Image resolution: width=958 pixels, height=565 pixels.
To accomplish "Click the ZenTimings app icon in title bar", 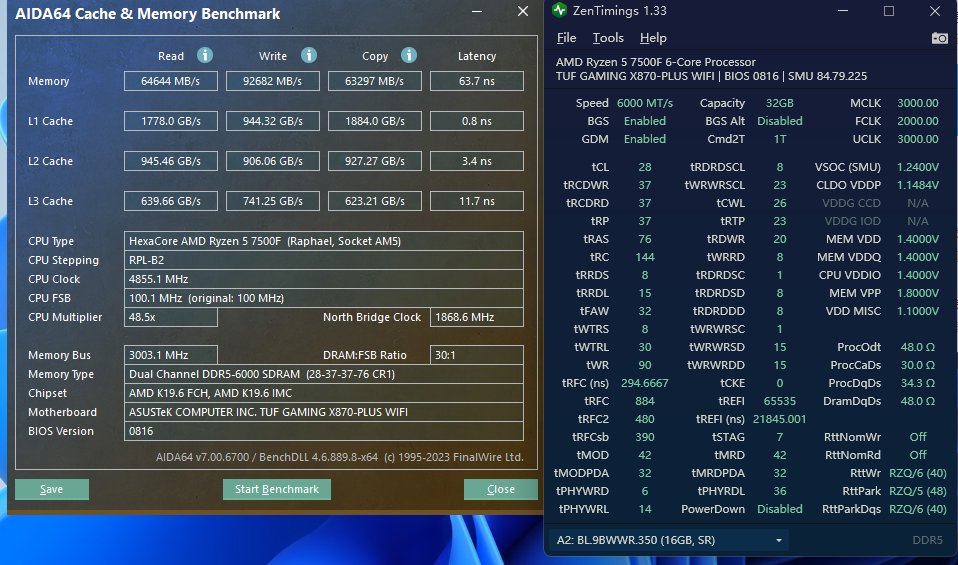I will (x=559, y=10).
